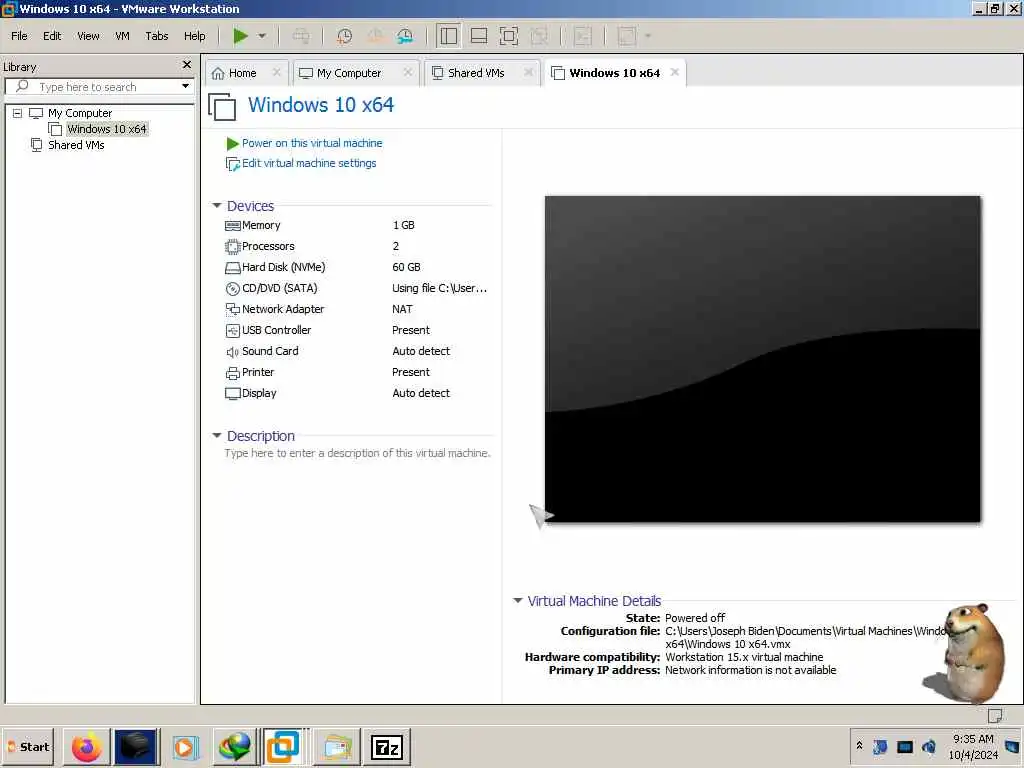The width and height of the screenshot is (1024, 768).
Task: Open the Tabs menu
Action: (x=157, y=36)
